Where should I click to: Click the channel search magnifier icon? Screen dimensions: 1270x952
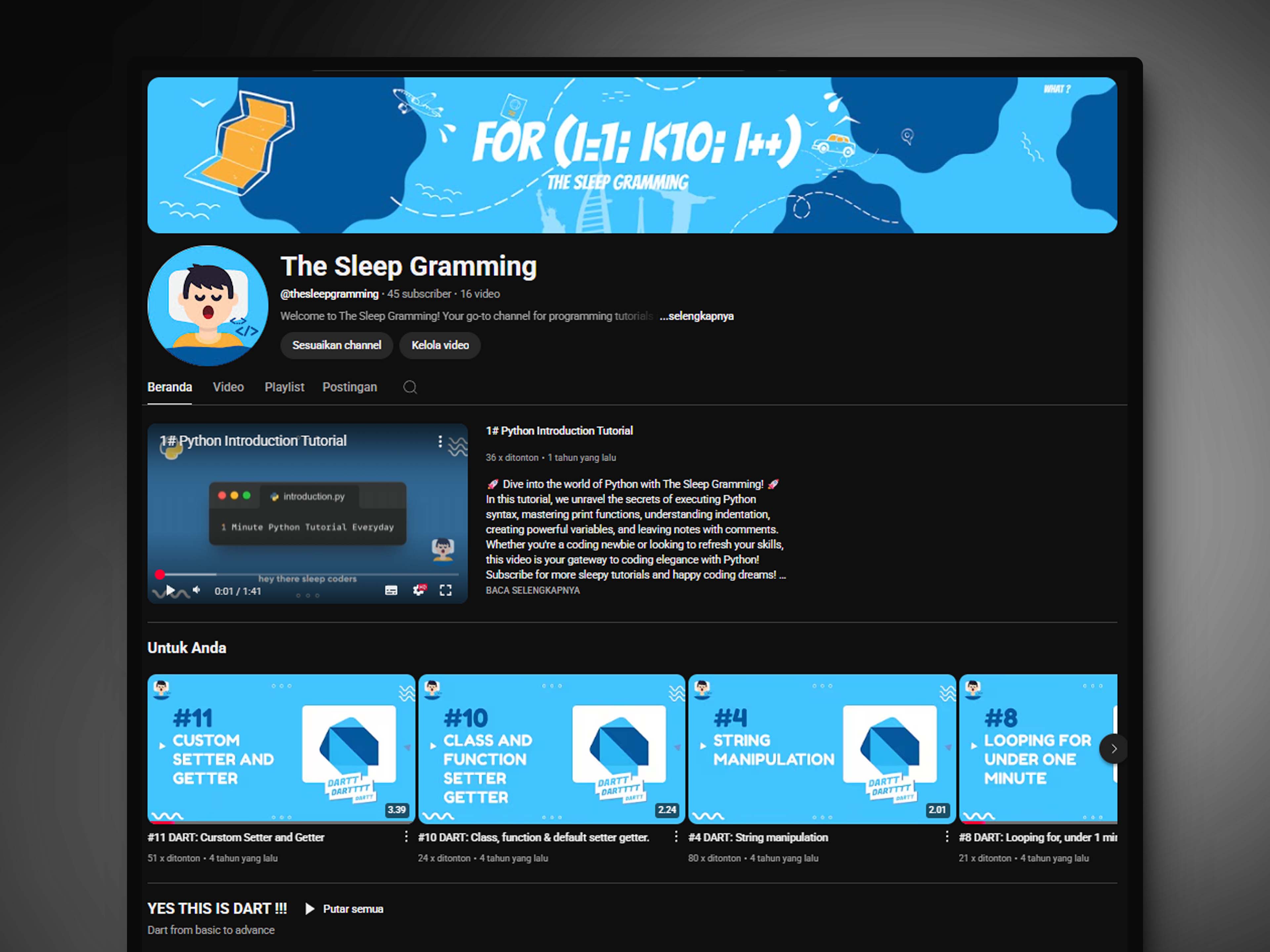(410, 387)
